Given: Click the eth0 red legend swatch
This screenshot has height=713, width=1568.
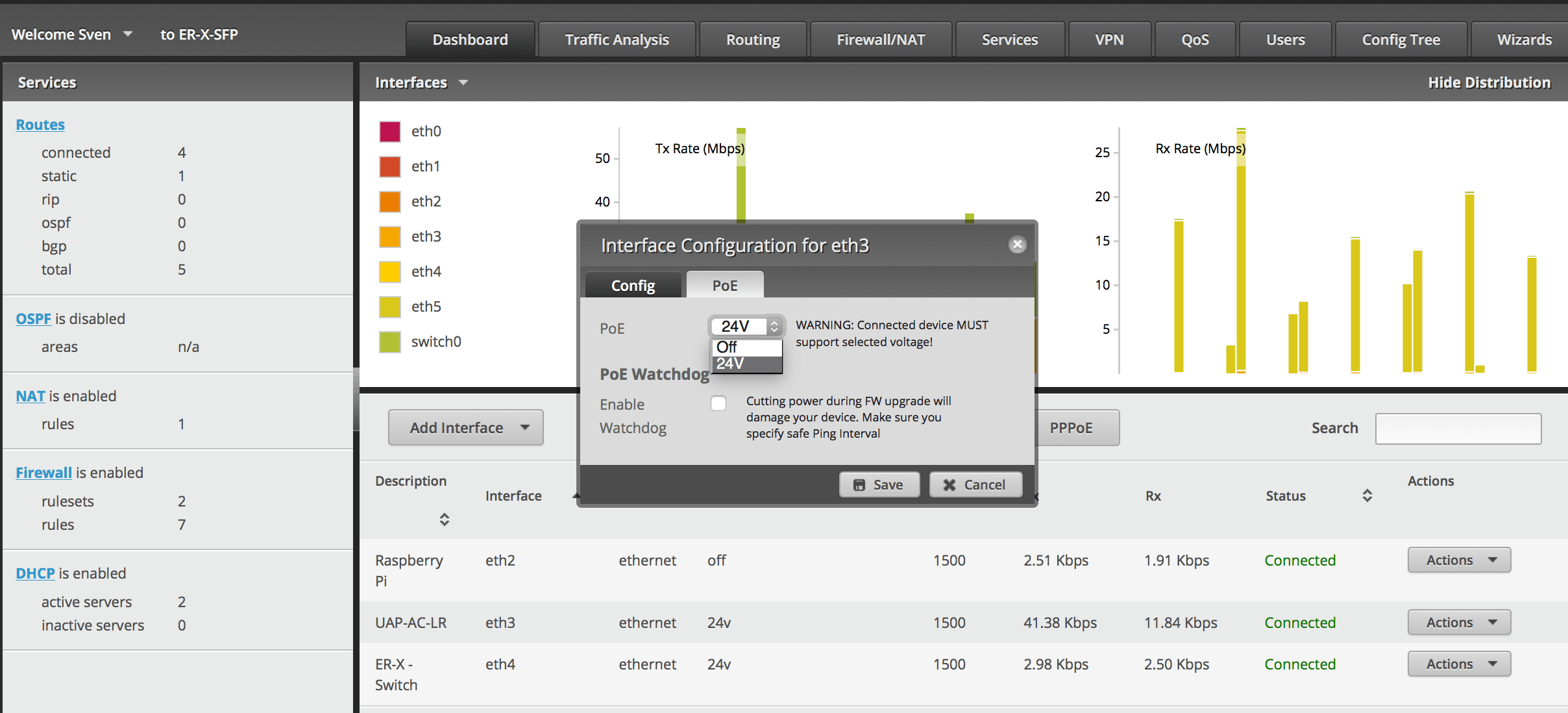Looking at the screenshot, I should (390, 131).
